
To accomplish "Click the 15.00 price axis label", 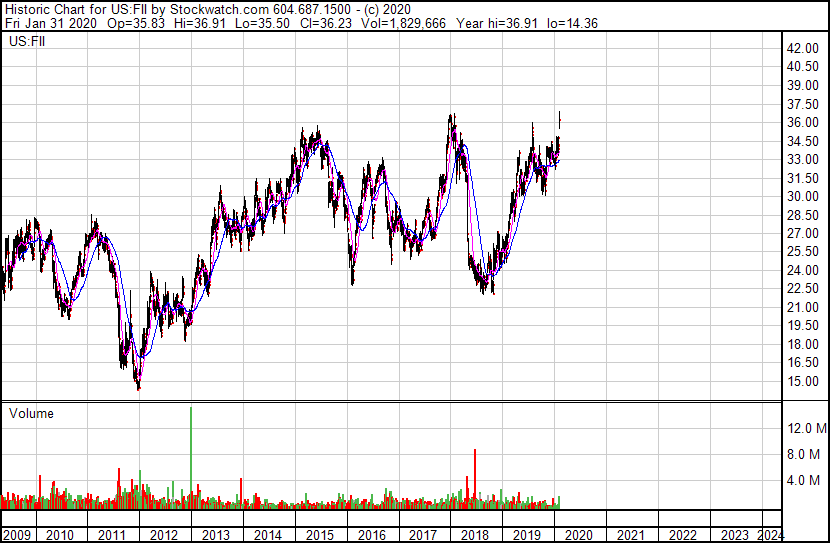I will 802,381.
